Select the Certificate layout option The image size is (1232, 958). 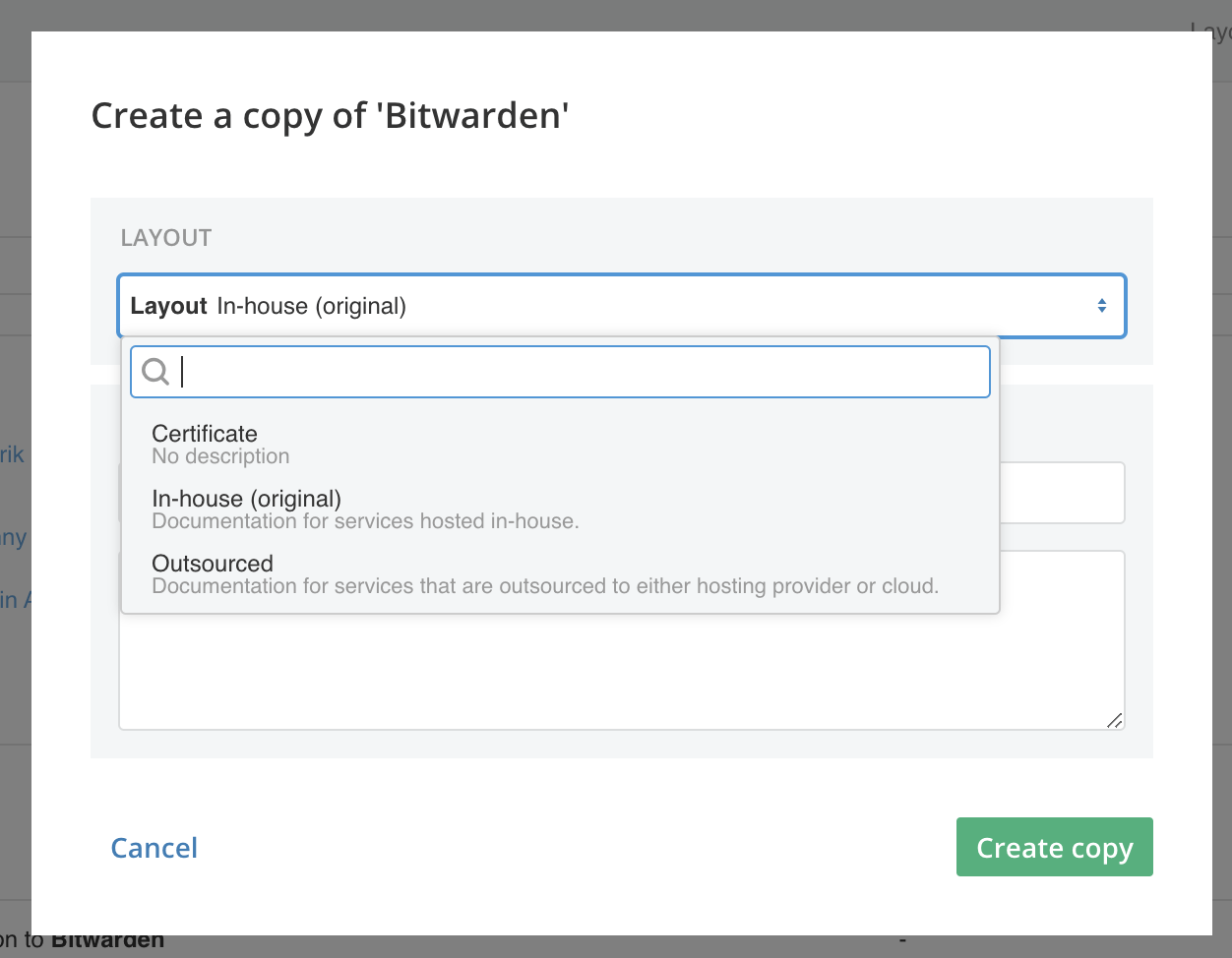coord(560,445)
